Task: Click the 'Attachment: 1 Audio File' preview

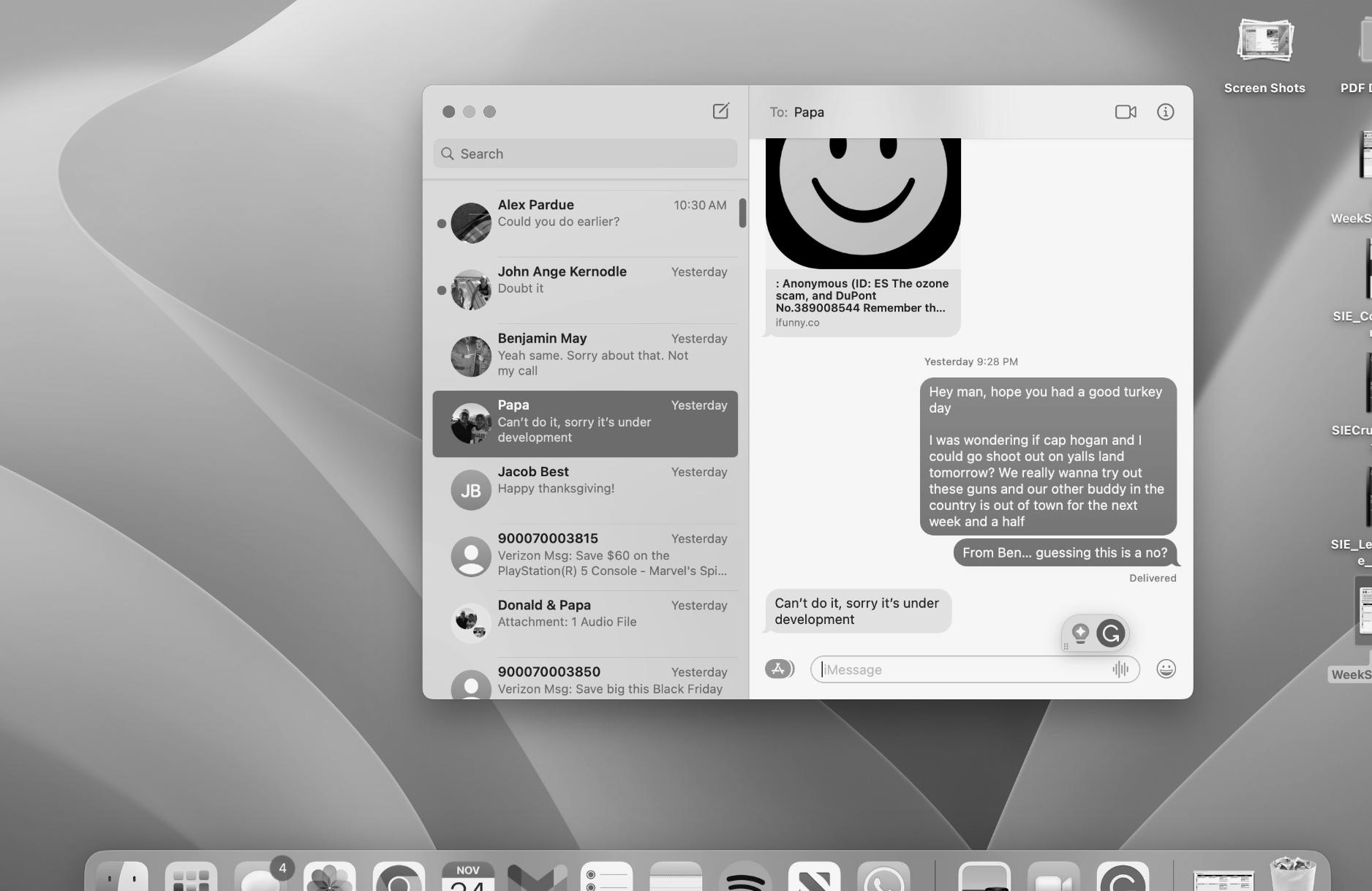Action: coord(567,622)
